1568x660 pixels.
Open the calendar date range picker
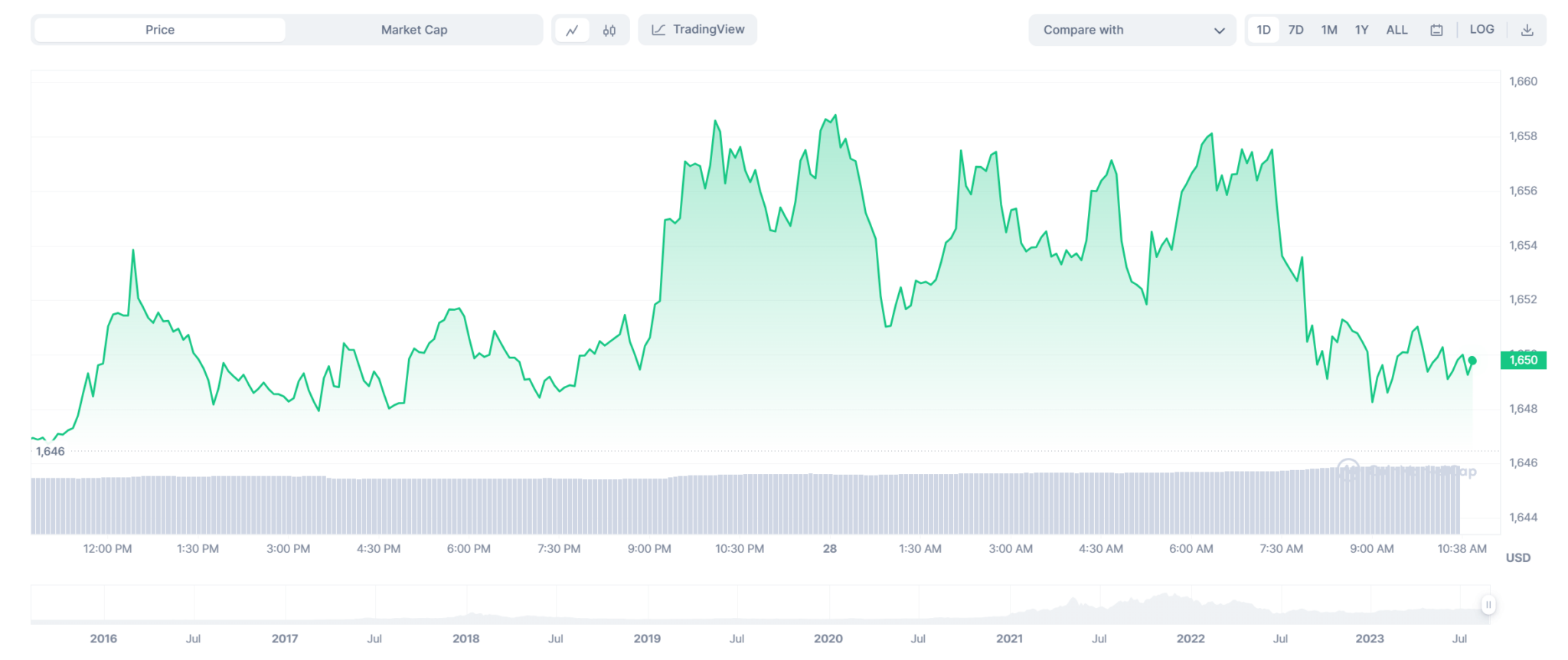tap(1436, 31)
